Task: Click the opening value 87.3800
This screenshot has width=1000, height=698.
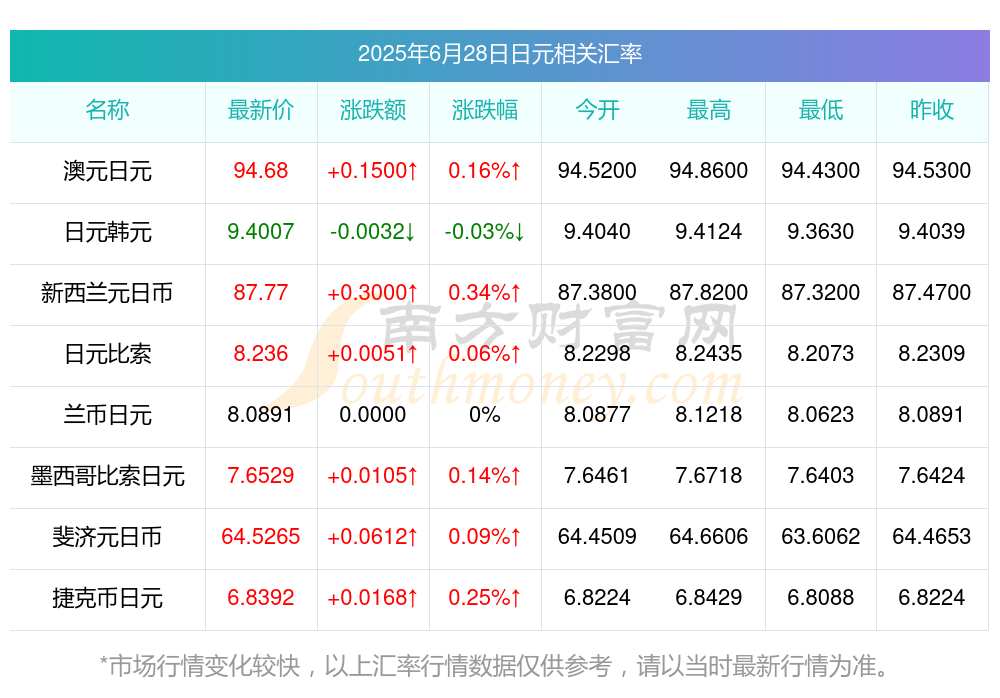Action: [597, 293]
